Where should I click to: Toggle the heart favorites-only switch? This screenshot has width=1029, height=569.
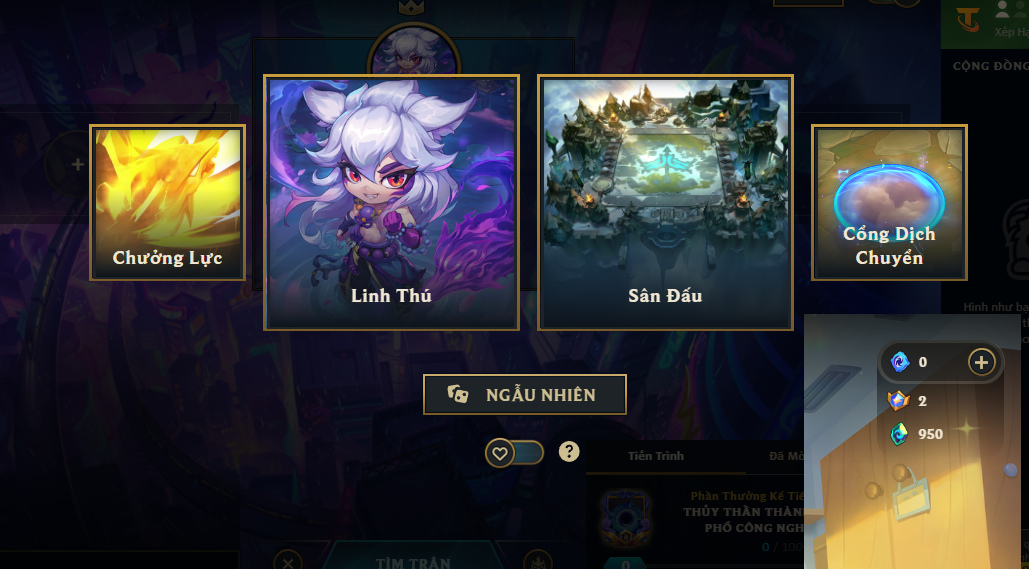tap(514, 453)
